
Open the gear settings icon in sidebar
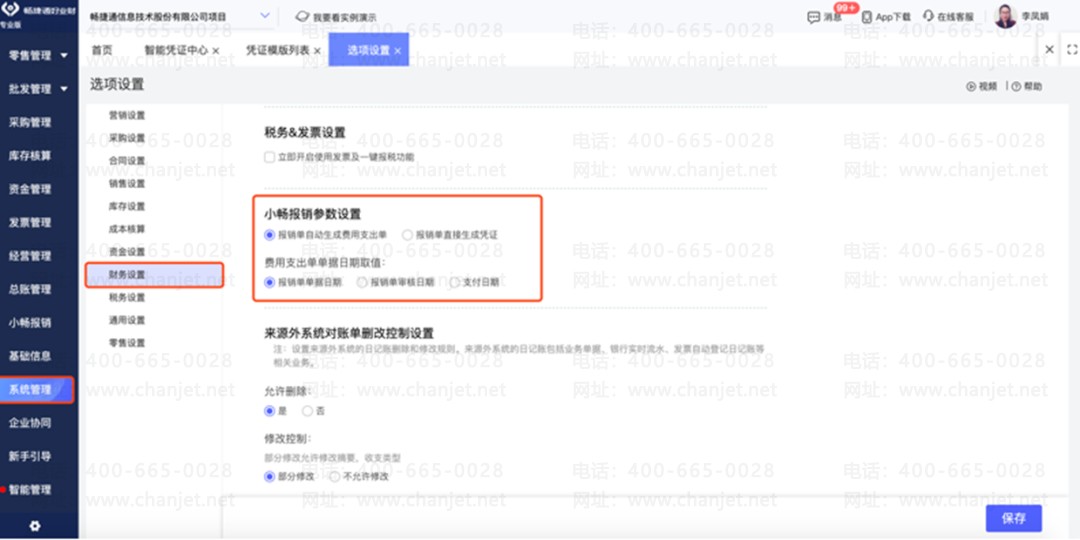[x=34, y=526]
